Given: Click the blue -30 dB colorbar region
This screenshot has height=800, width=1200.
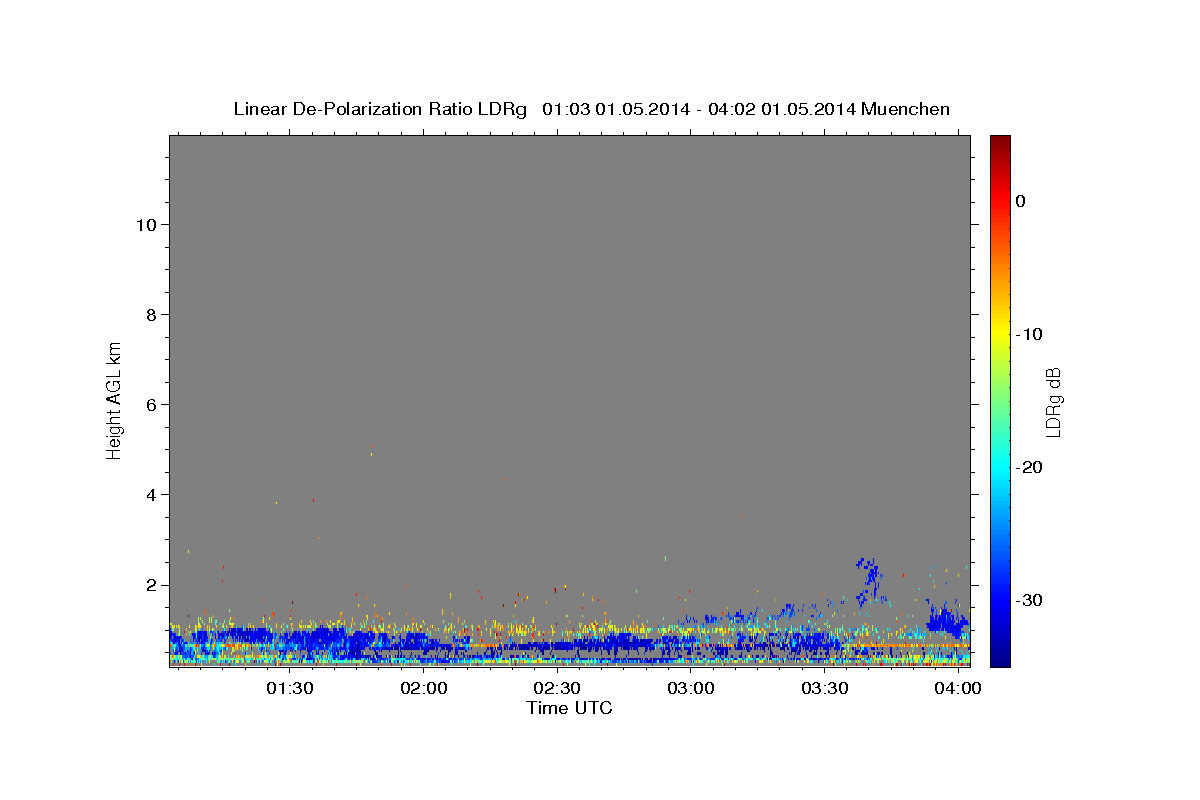Looking at the screenshot, I should (x=1000, y=600).
